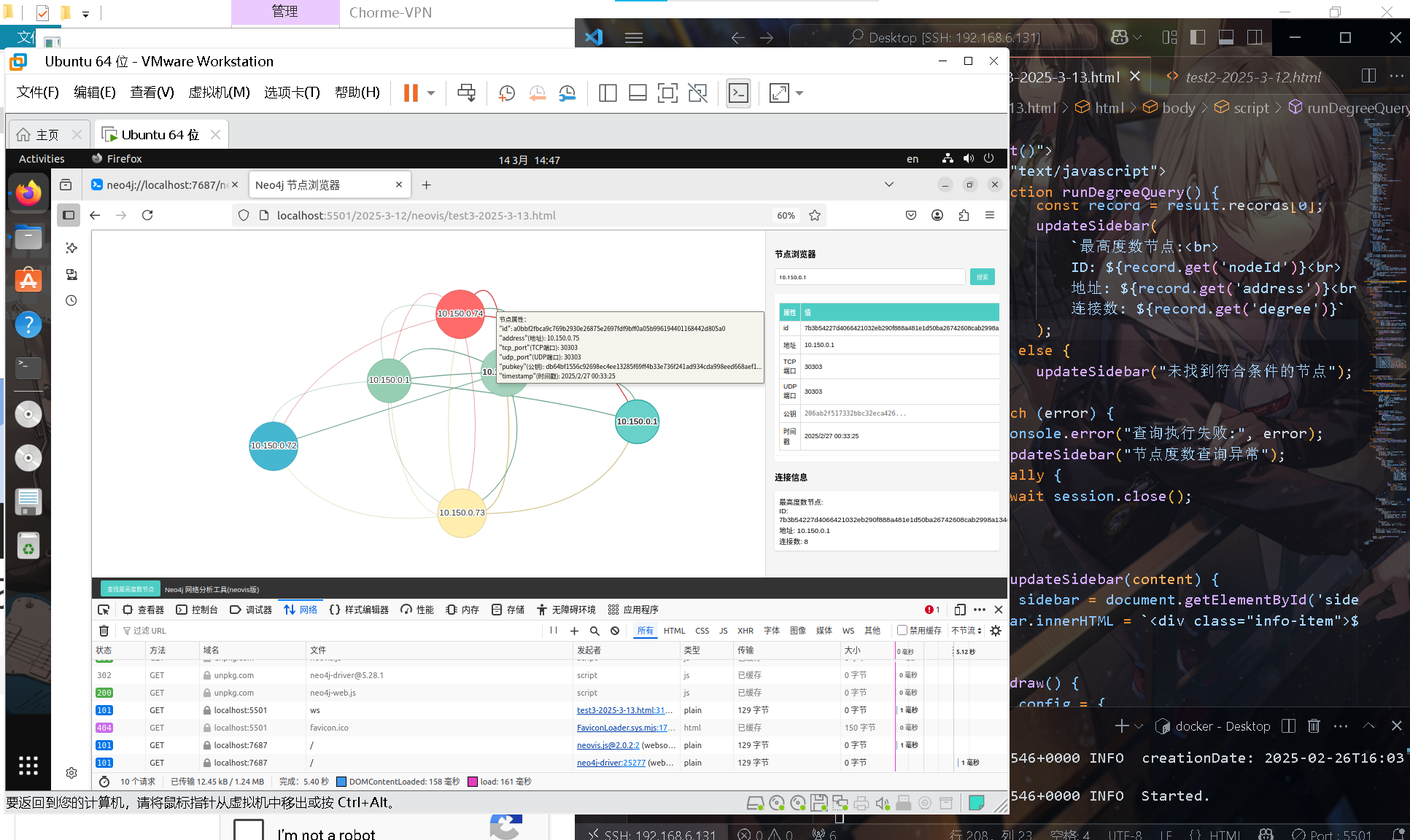Click the 60% zoom level indicator

[x=786, y=216]
